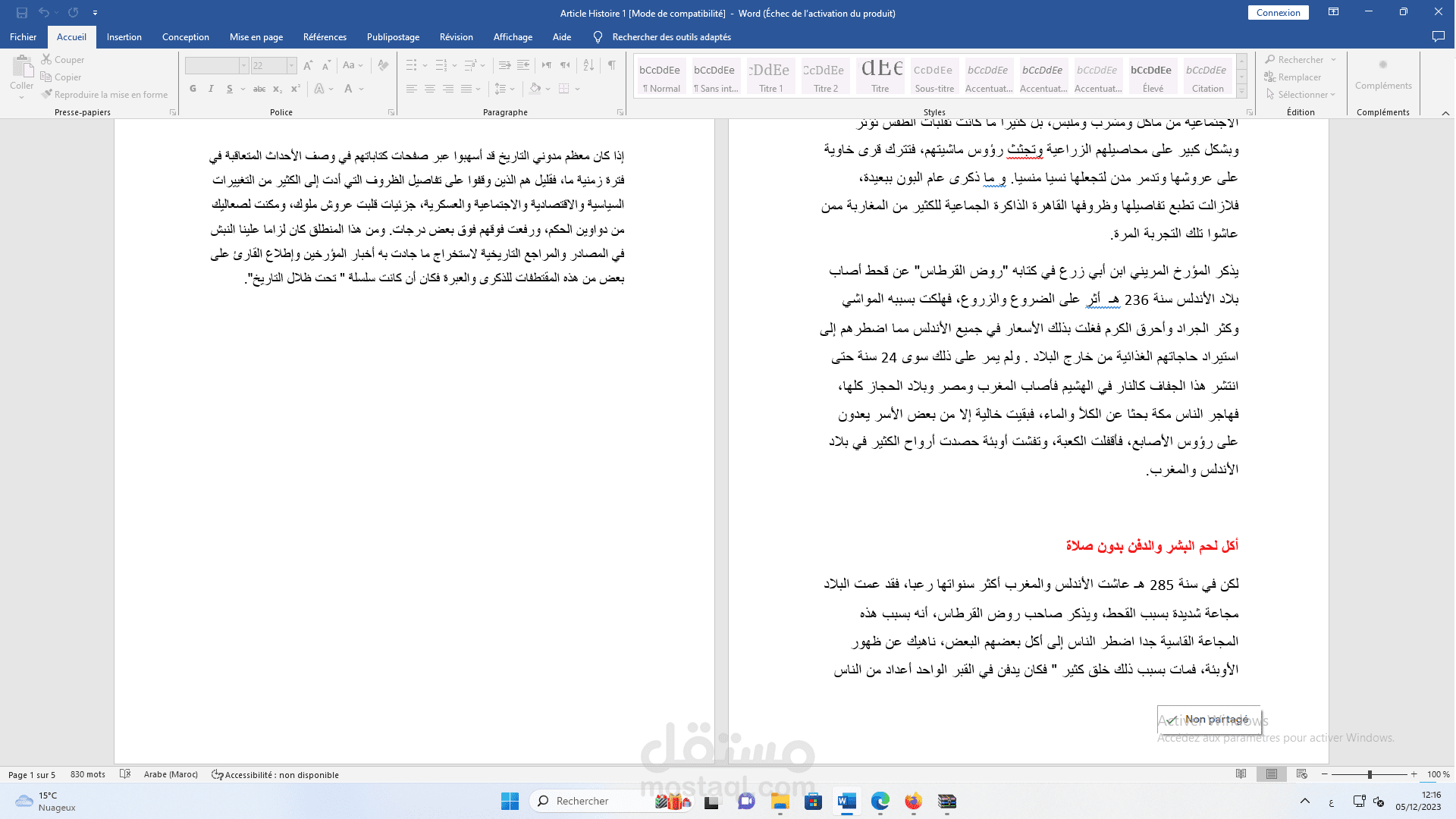
Task: Cut selection with the Couper icon
Action: point(63,59)
